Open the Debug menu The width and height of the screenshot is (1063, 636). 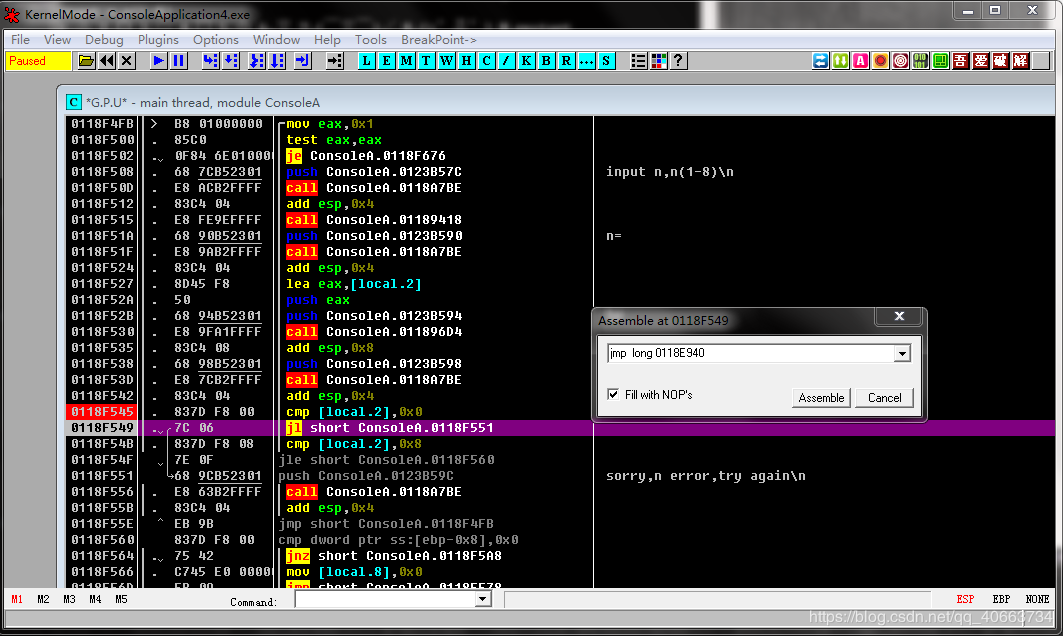(x=104, y=40)
